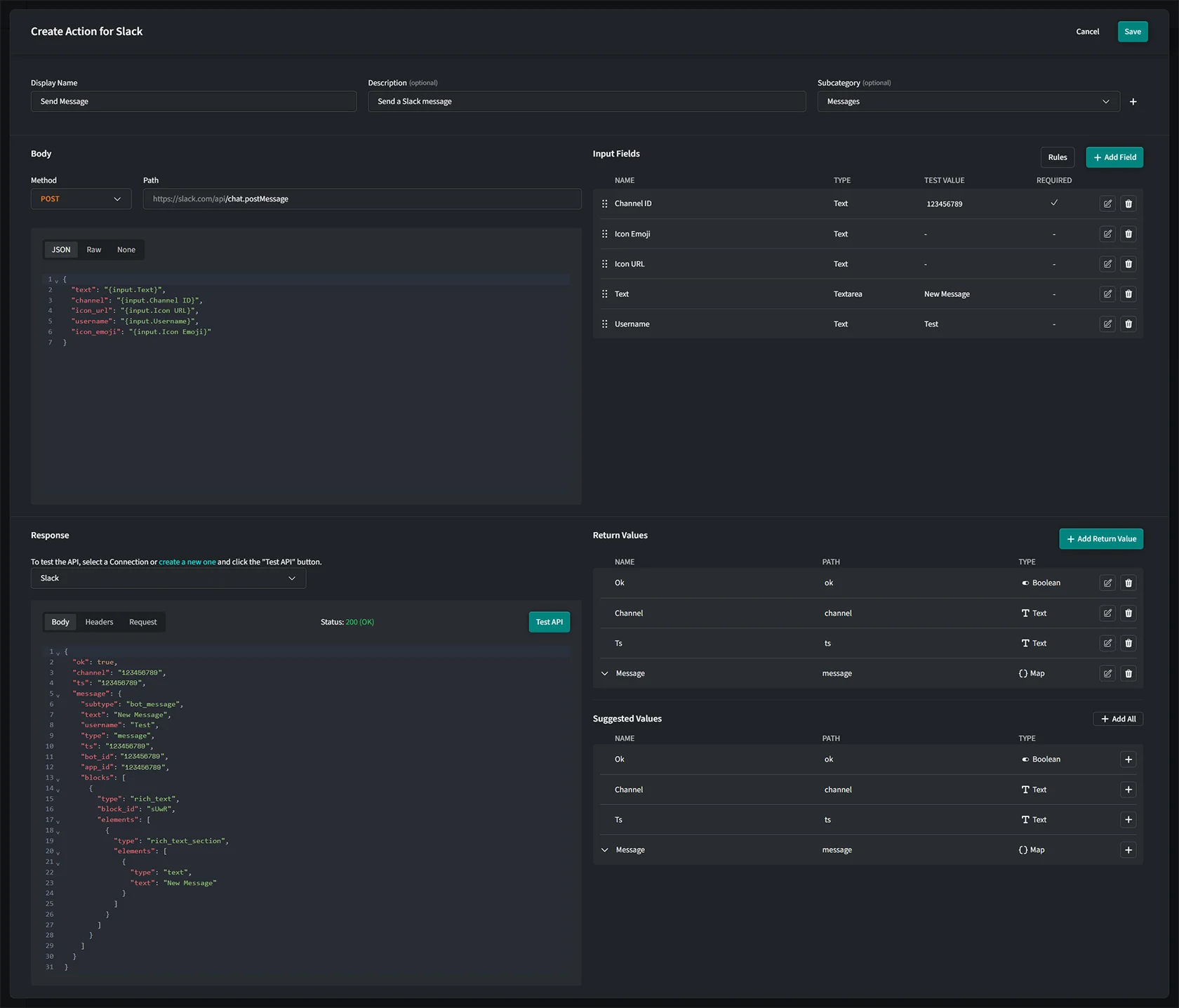Add a new Subcategory with the plus icon

[1133, 101]
